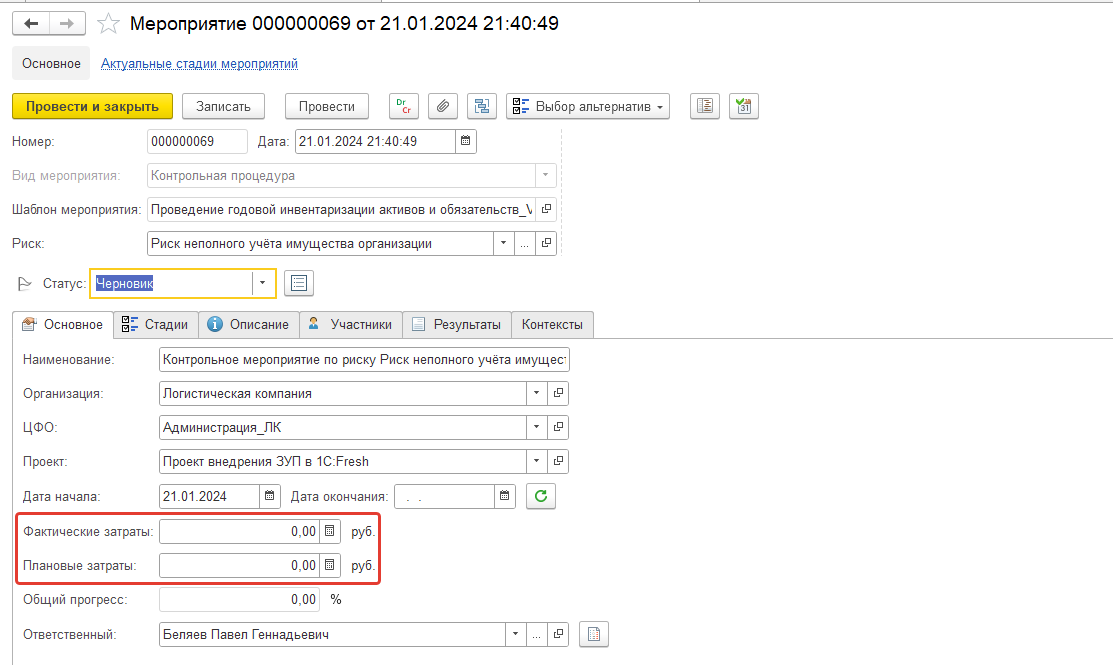This screenshot has width=1113, height=665.
Task: Click the Дата начала input field
Action: click(x=209, y=496)
